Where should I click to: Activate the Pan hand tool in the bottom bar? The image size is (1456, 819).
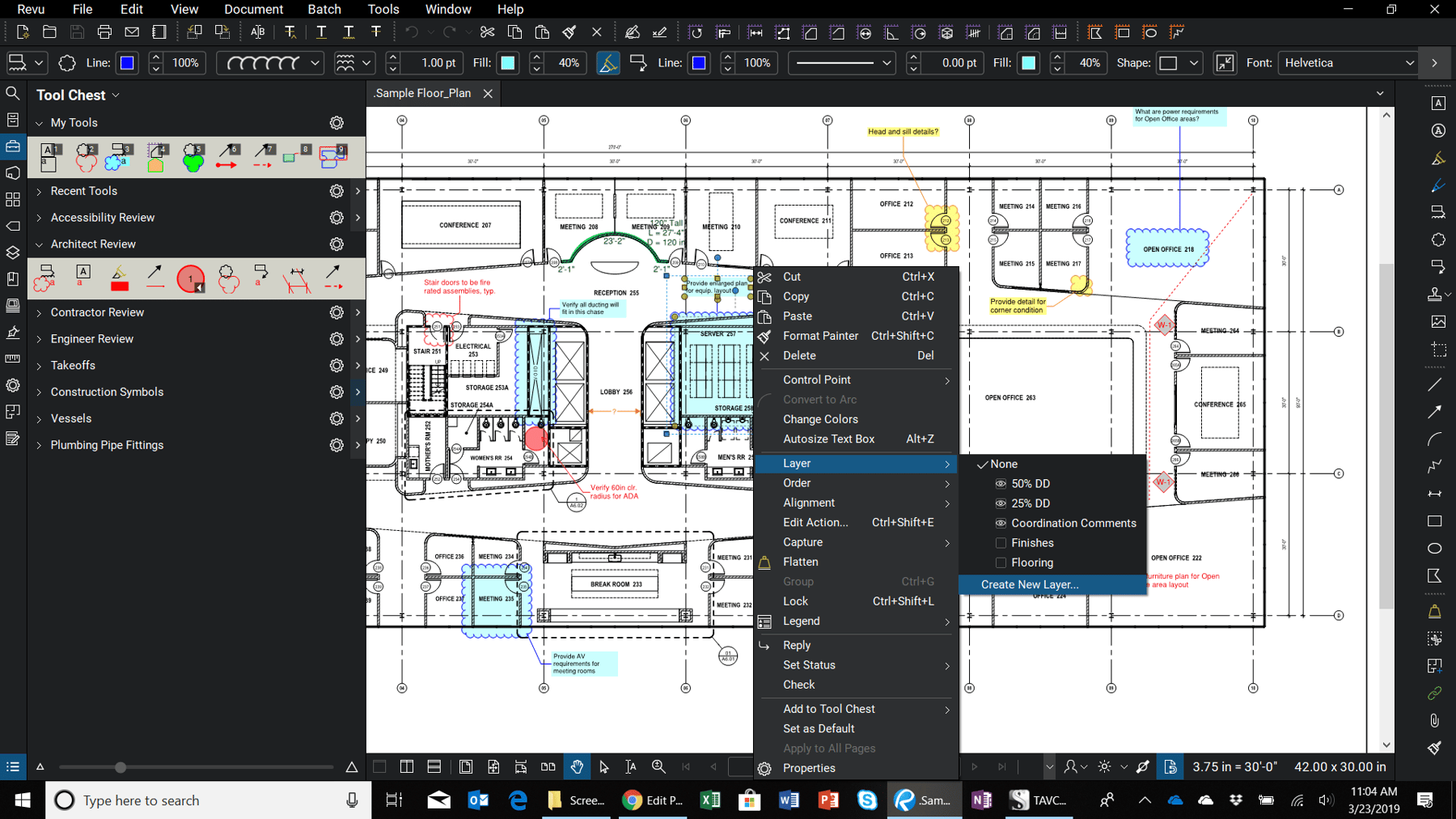(x=577, y=766)
